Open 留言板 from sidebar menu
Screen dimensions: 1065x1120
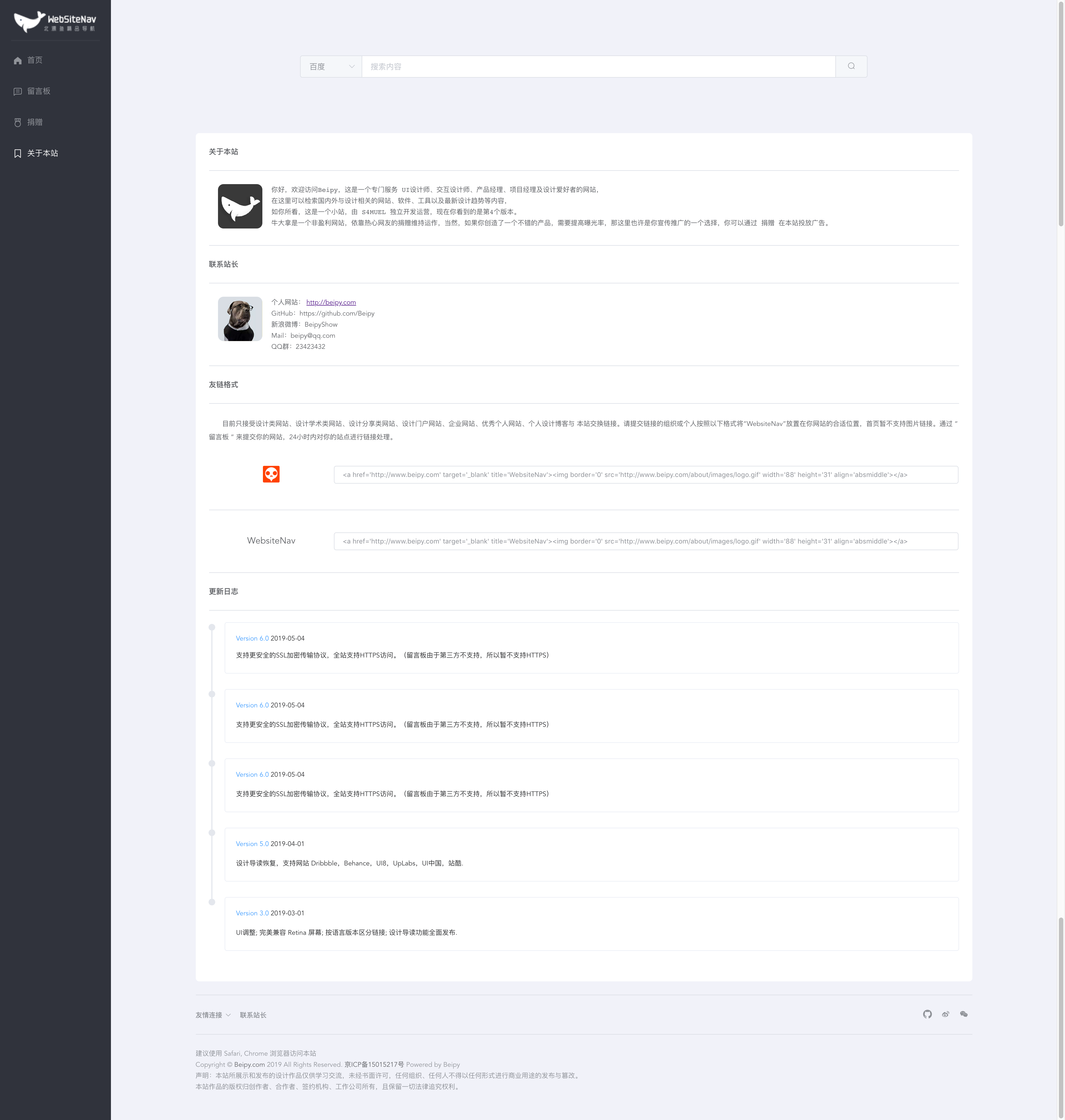38,91
